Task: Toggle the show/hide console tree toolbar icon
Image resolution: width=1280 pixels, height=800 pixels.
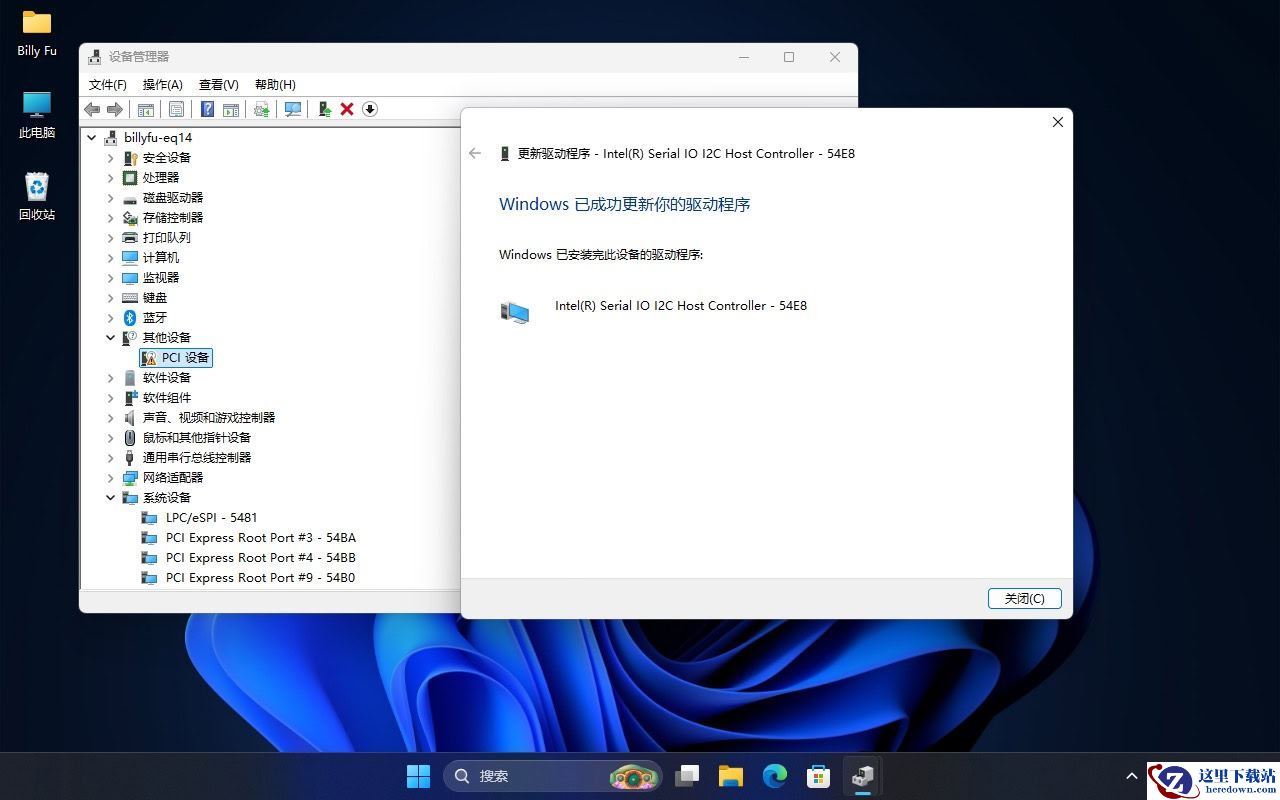Action: click(x=146, y=109)
